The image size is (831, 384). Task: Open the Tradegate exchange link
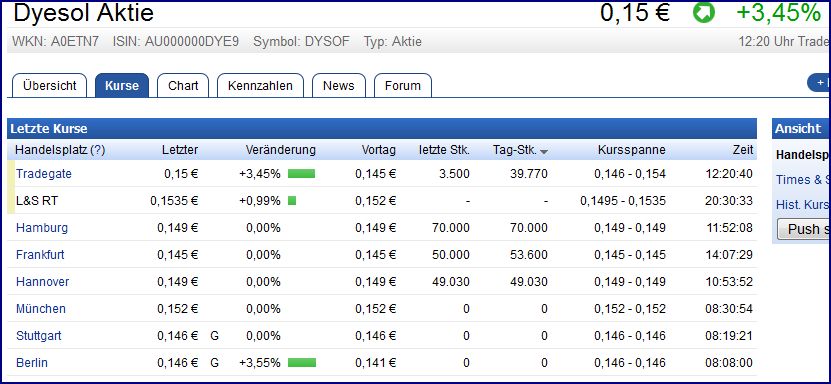43,174
